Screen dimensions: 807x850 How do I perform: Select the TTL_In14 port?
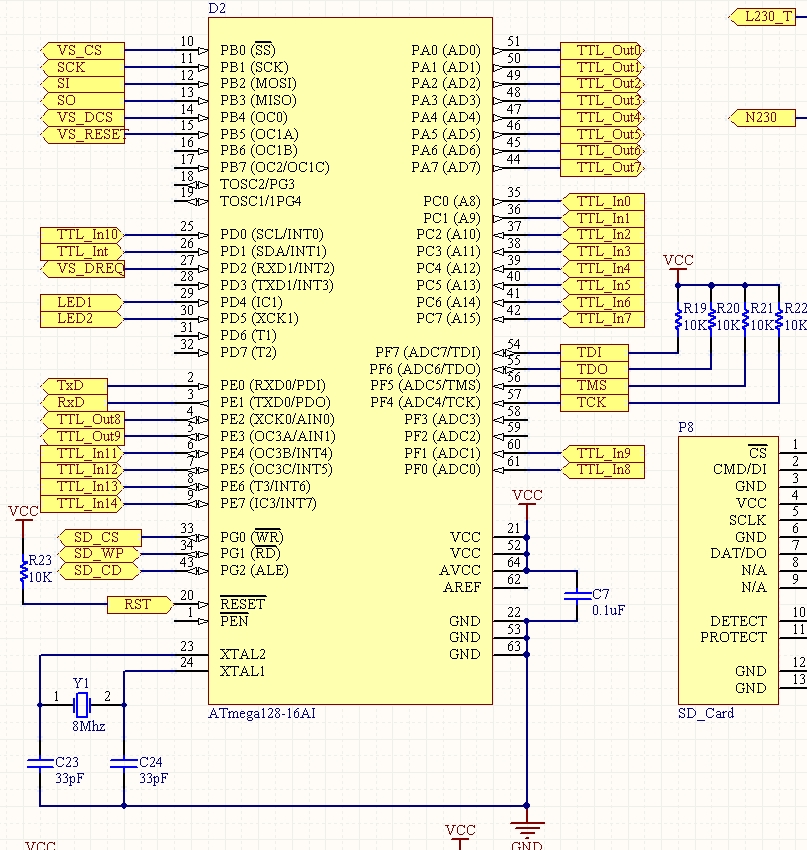pos(82,503)
